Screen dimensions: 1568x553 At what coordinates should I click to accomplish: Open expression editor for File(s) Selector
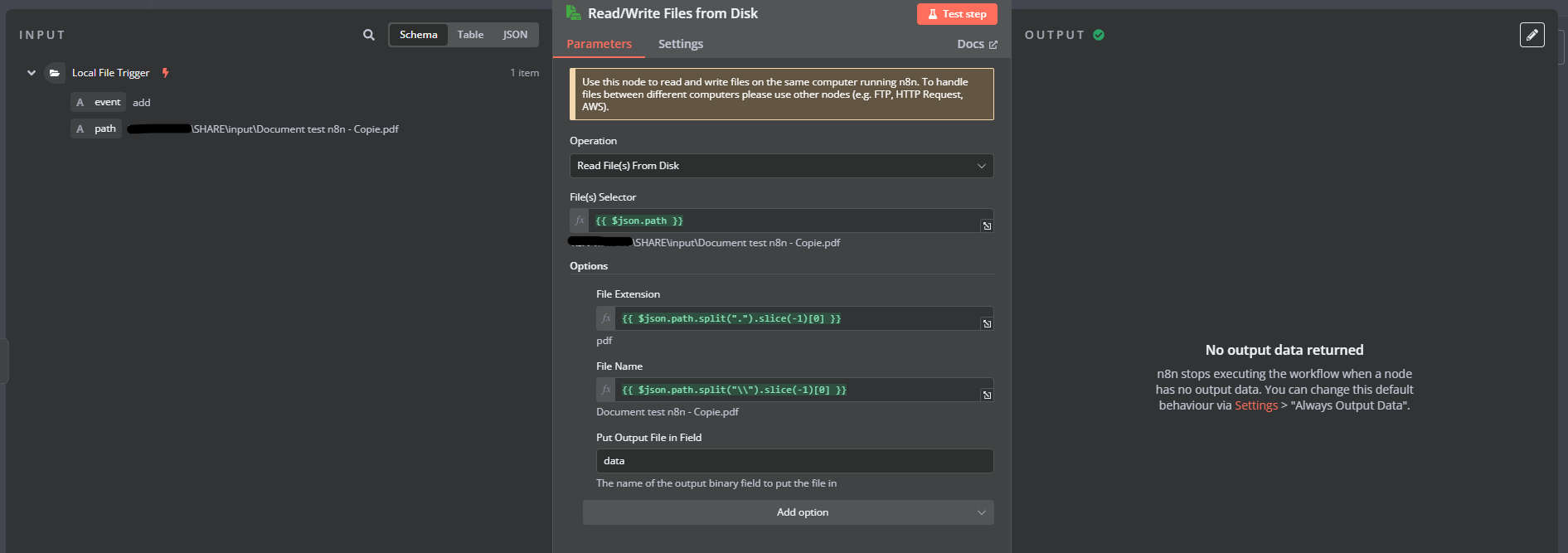point(987,226)
